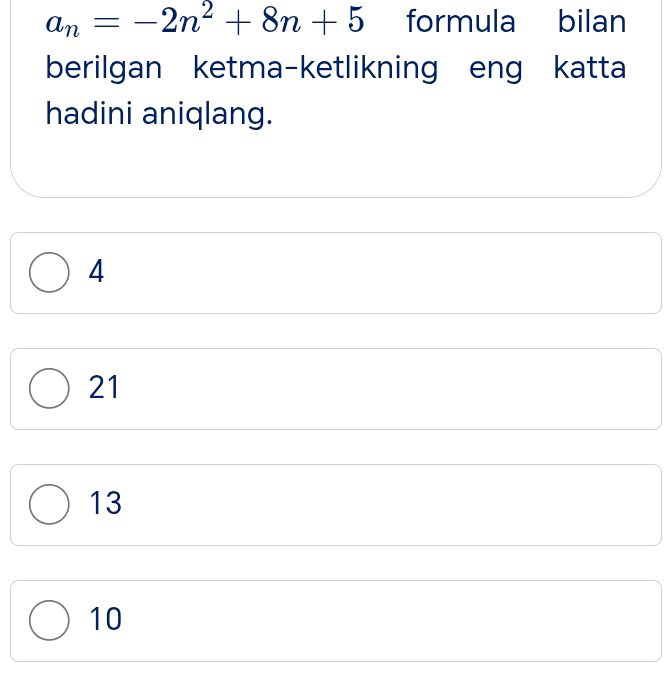Viewport: 664px width, 693px height.
Task: Choose the radio button next to 21
Action: [50, 389]
